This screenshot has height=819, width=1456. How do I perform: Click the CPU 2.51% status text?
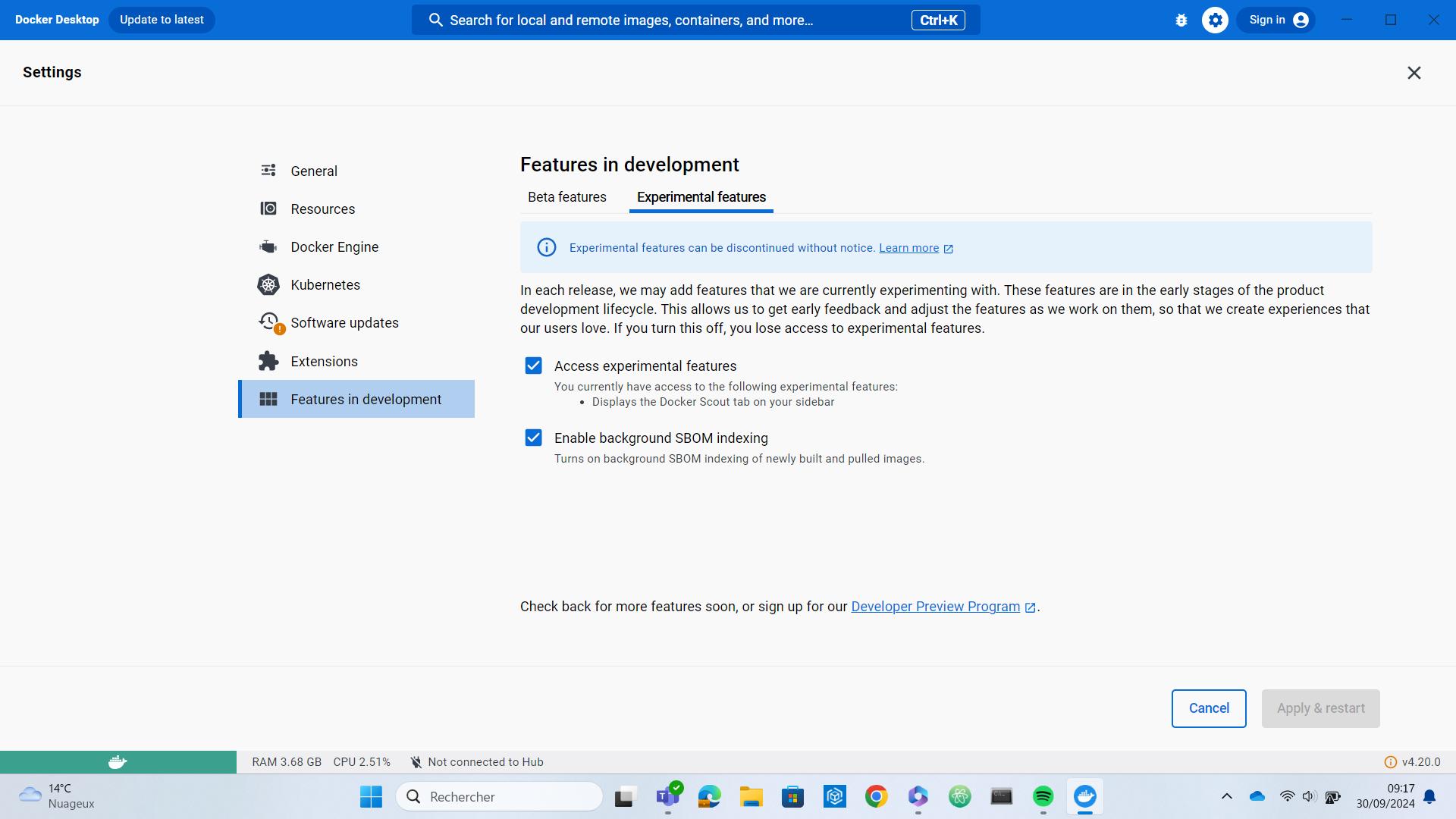click(362, 762)
